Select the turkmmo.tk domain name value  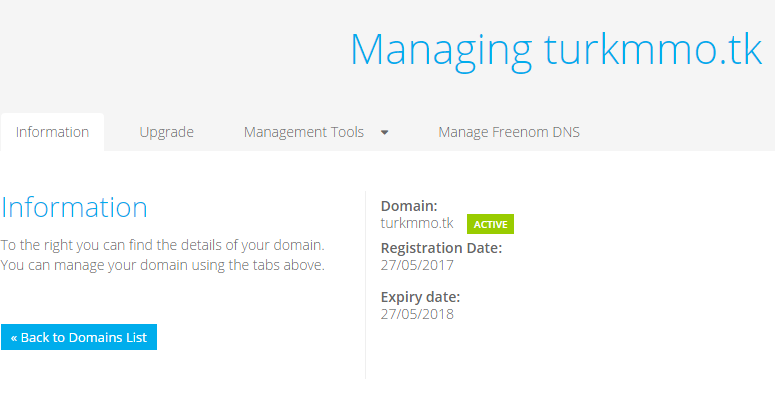coord(417,223)
